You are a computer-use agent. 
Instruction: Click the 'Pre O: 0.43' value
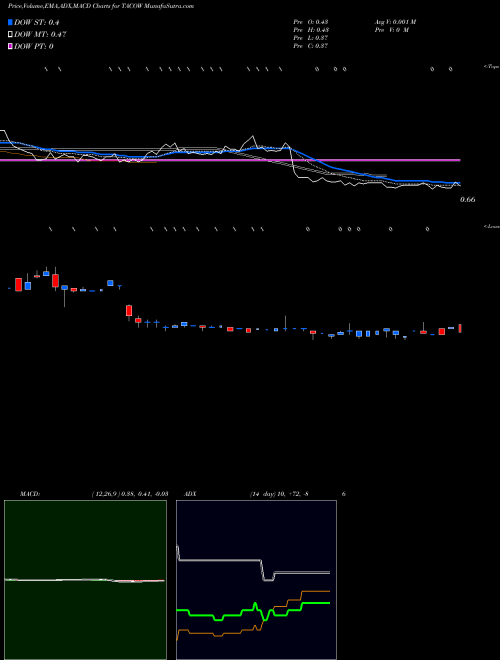[311, 22]
